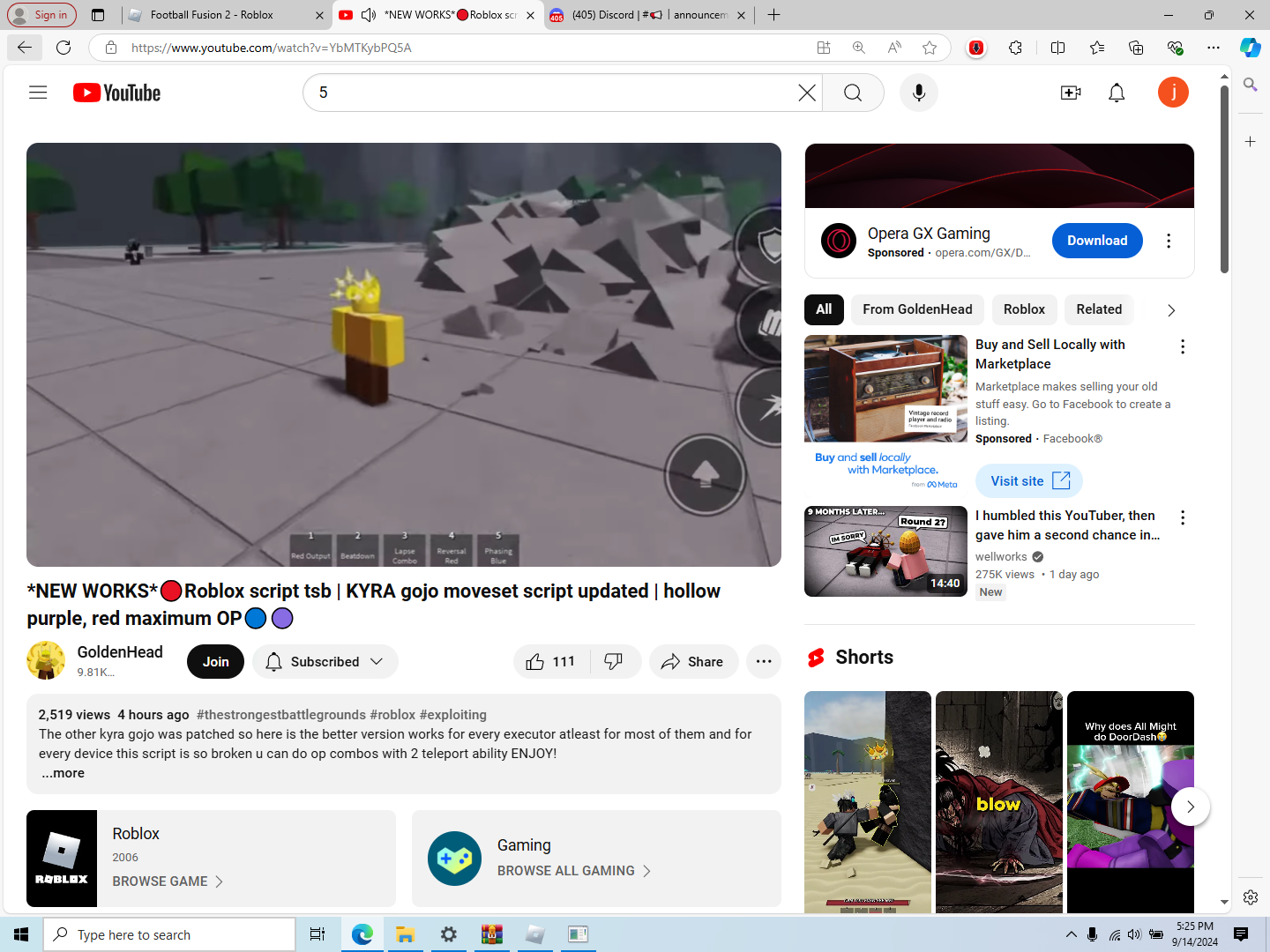Image resolution: width=1270 pixels, height=952 pixels.
Task: Browse the Roblox game card
Action: pyautogui.click(x=211, y=859)
